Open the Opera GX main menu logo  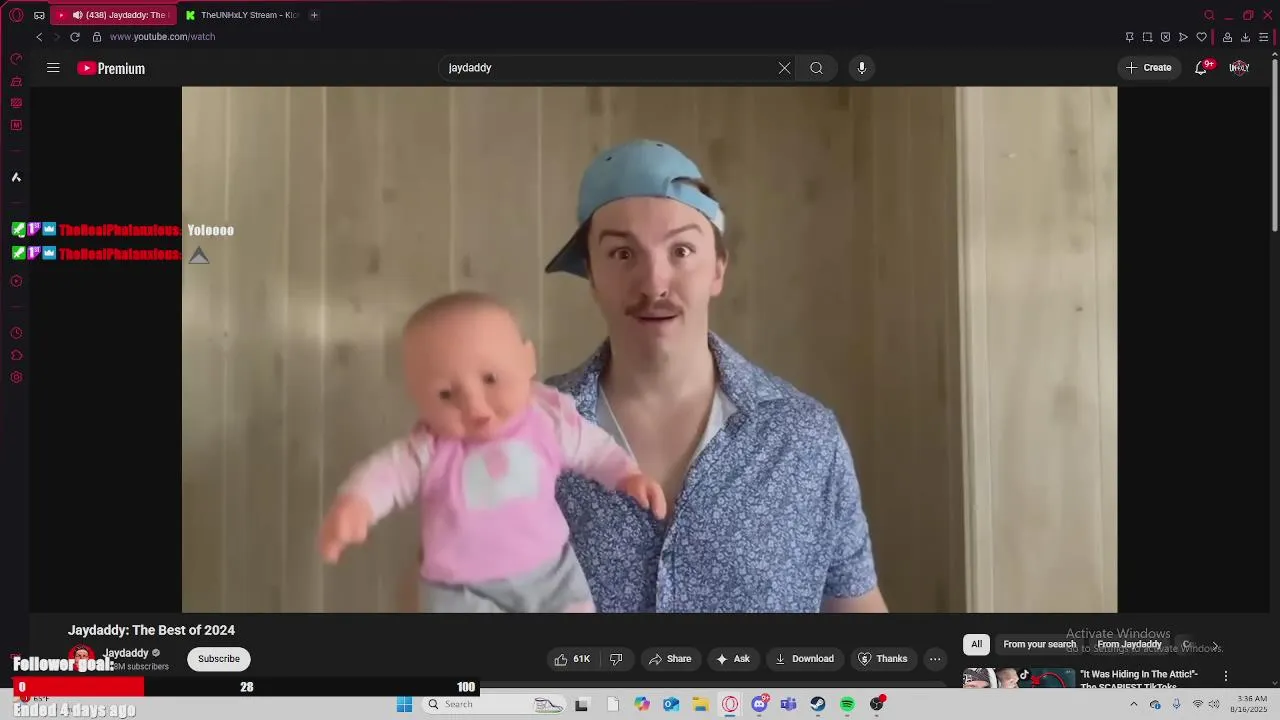pyautogui.click(x=16, y=15)
